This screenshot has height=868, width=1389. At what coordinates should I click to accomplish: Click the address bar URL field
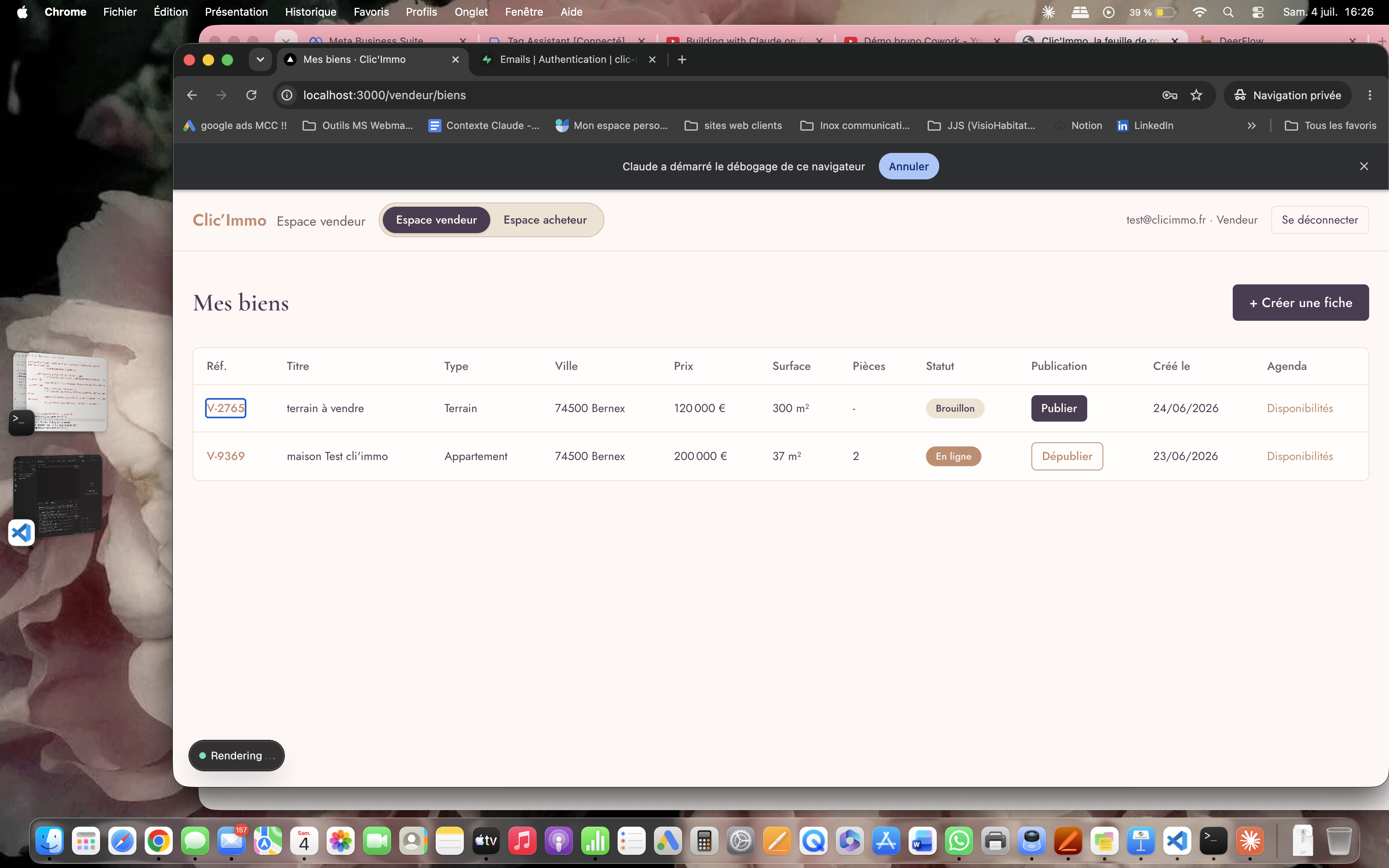click(x=723, y=95)
